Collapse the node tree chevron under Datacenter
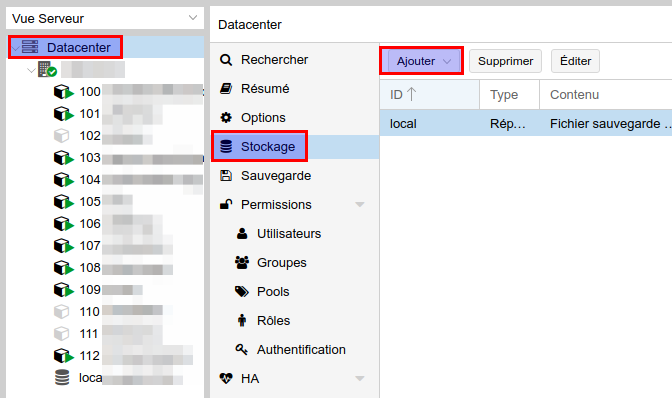The height and width of the screenshot is (398, 672). click(x=31, y=70)
